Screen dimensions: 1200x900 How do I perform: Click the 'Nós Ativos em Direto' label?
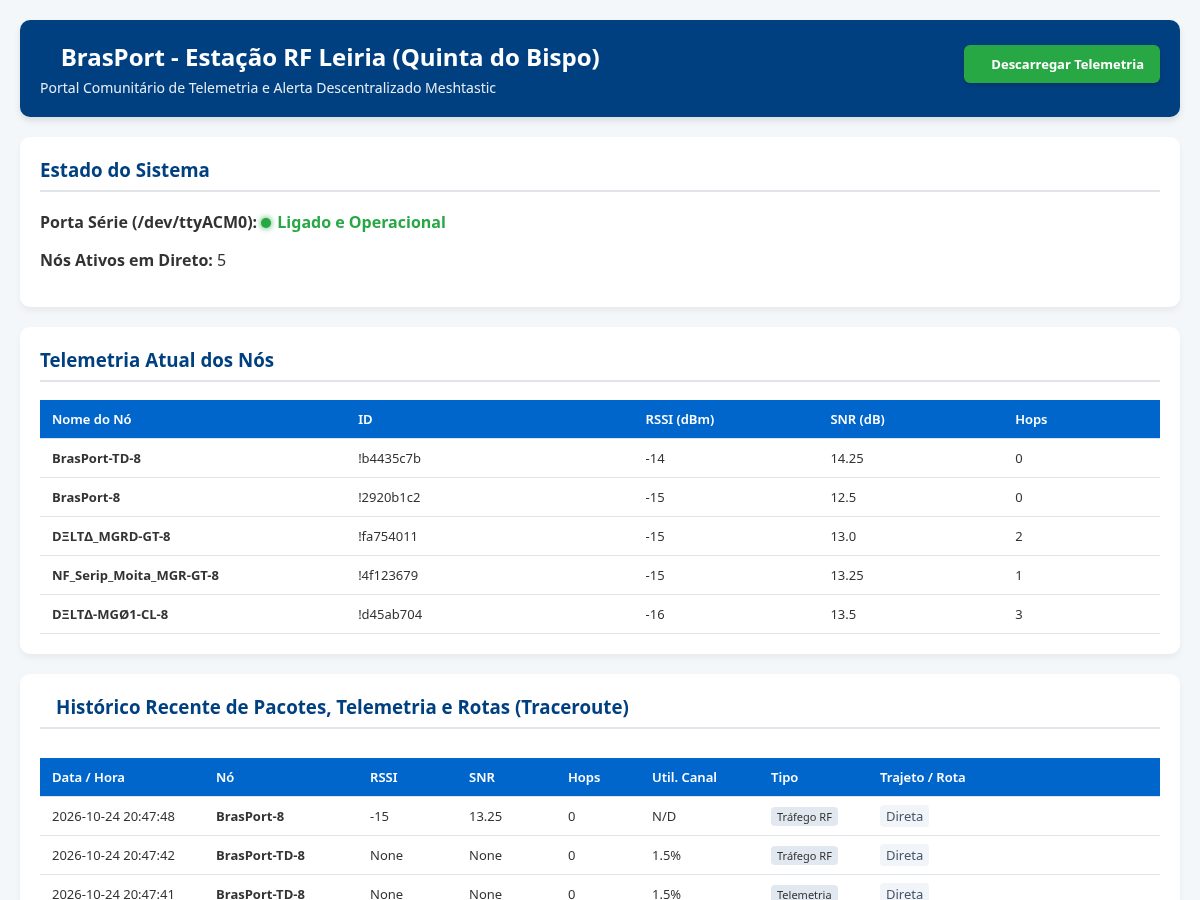click(x=126, y=260)
